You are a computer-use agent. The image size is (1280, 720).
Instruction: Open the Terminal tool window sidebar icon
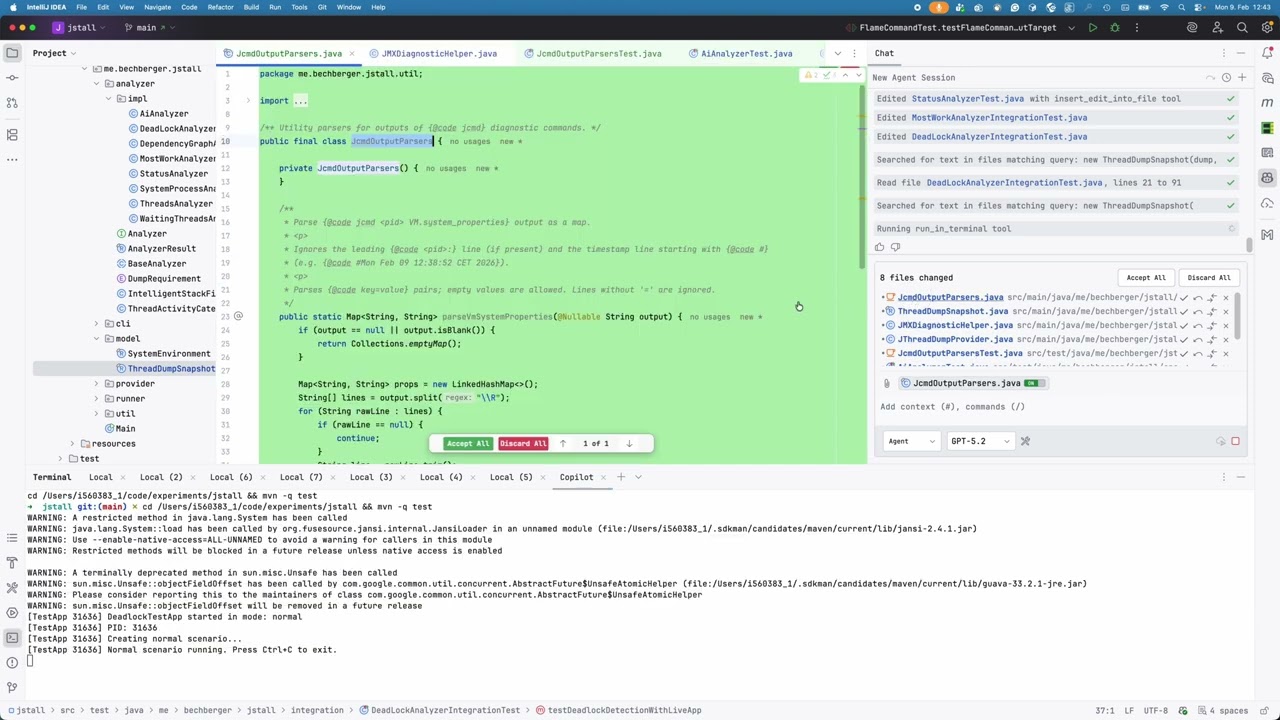(x=12, y=637)
